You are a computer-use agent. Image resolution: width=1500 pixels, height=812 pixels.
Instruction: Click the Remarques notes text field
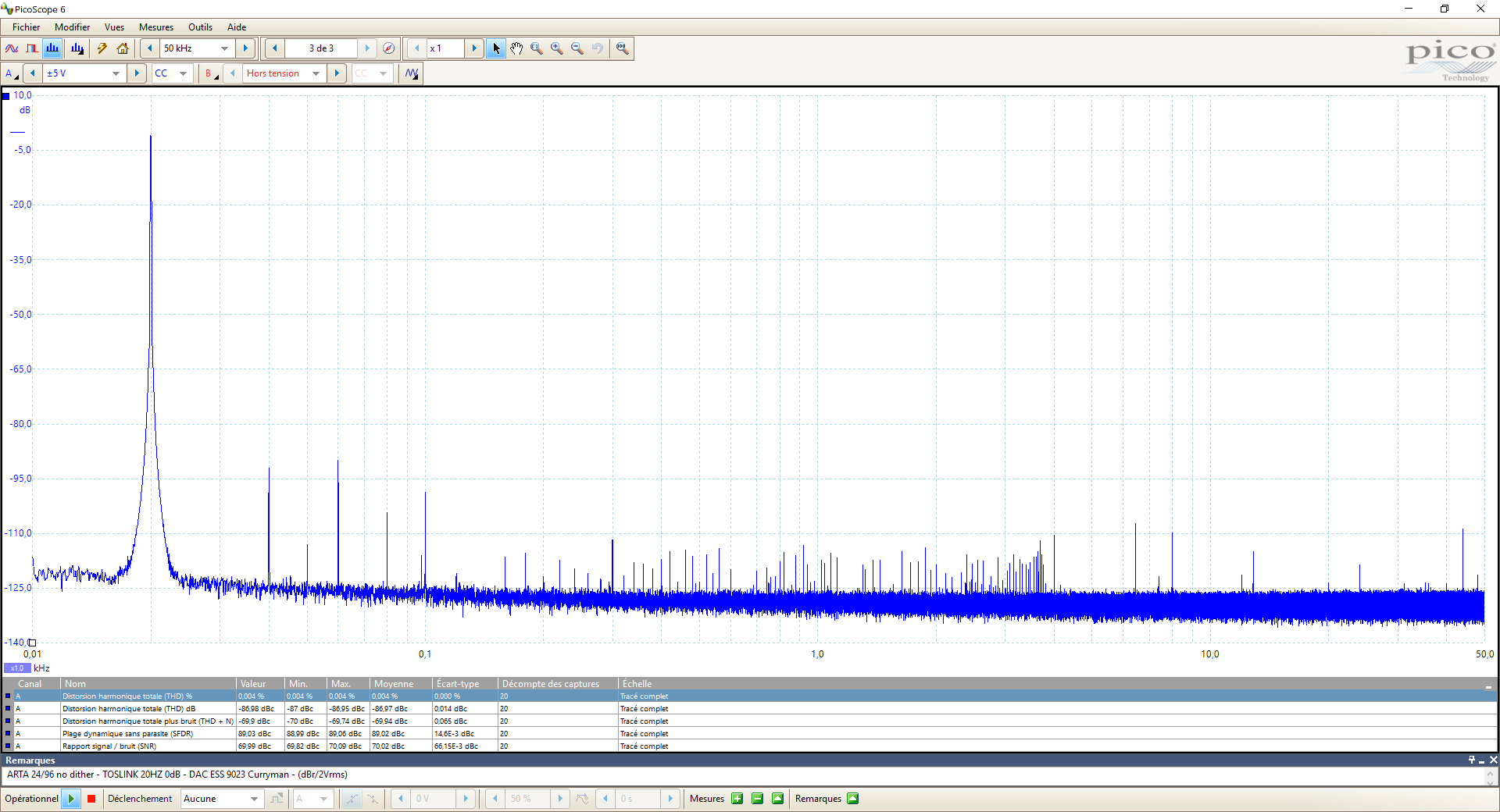742,775
